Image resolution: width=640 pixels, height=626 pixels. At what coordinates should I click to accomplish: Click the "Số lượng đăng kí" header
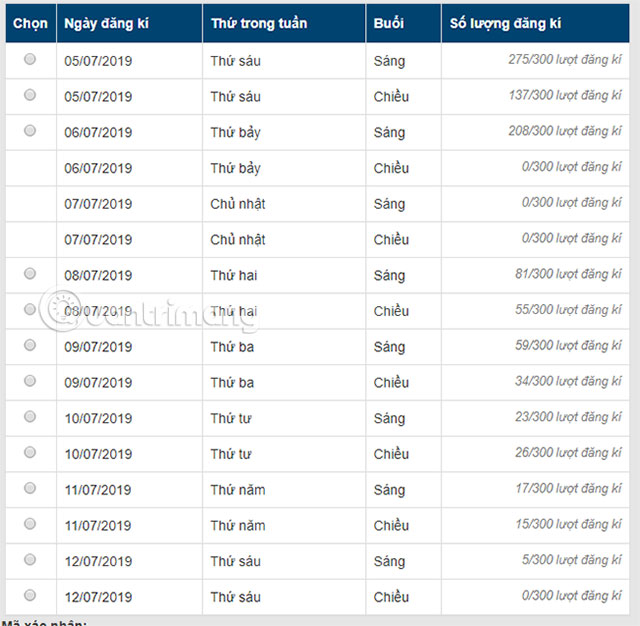tap(505, 24)
